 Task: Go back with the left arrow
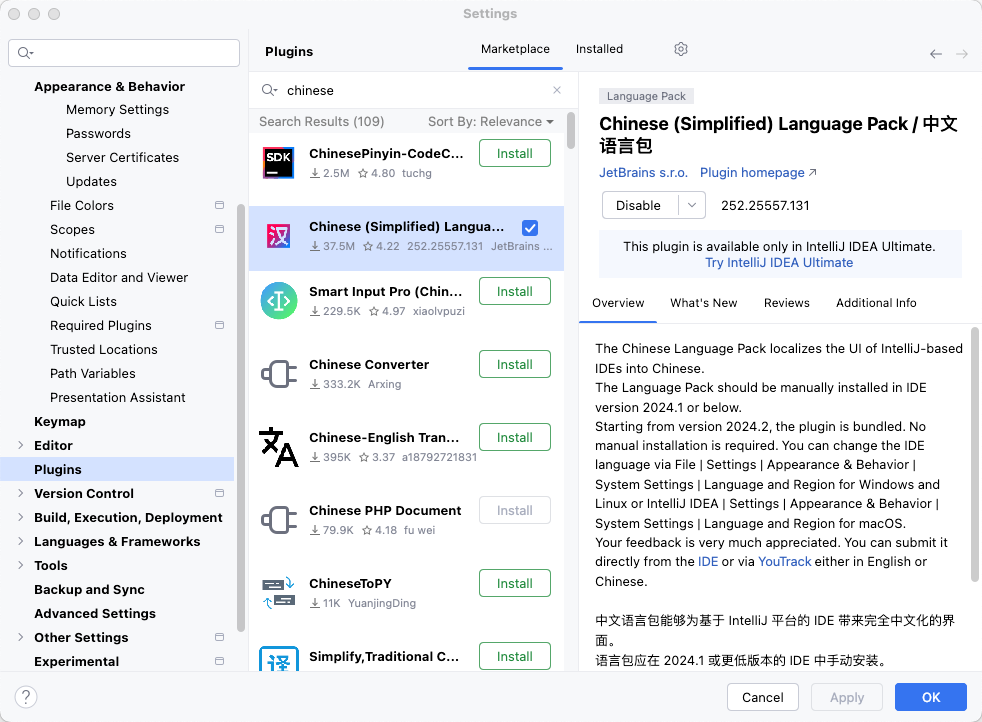click(936, 54)
